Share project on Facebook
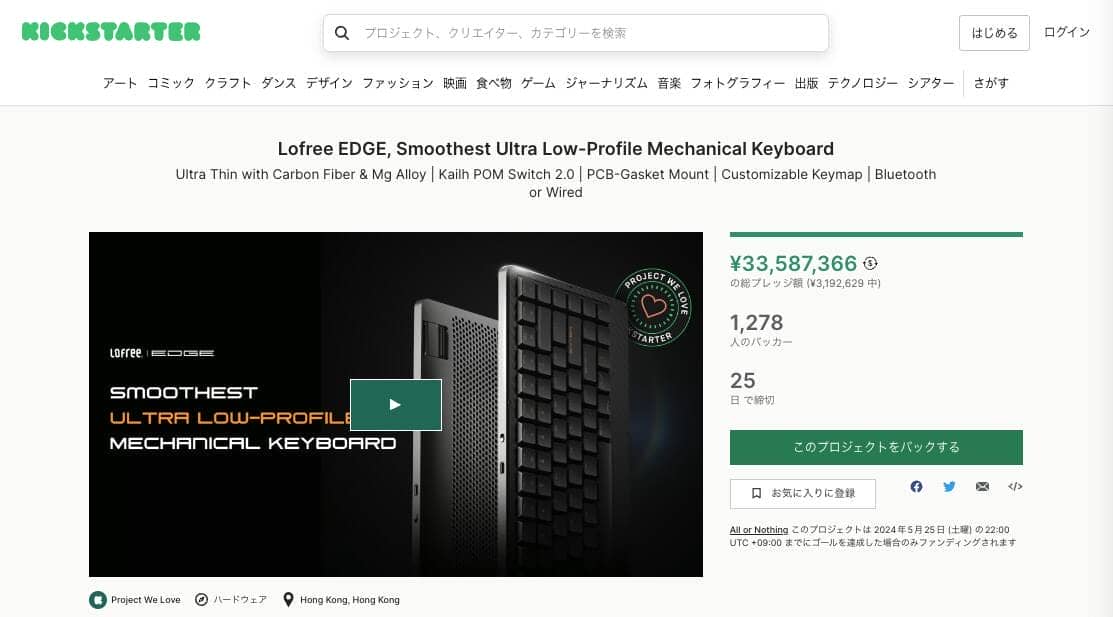The height and width of the screenshot is (617, 1113). coord(916,486)
